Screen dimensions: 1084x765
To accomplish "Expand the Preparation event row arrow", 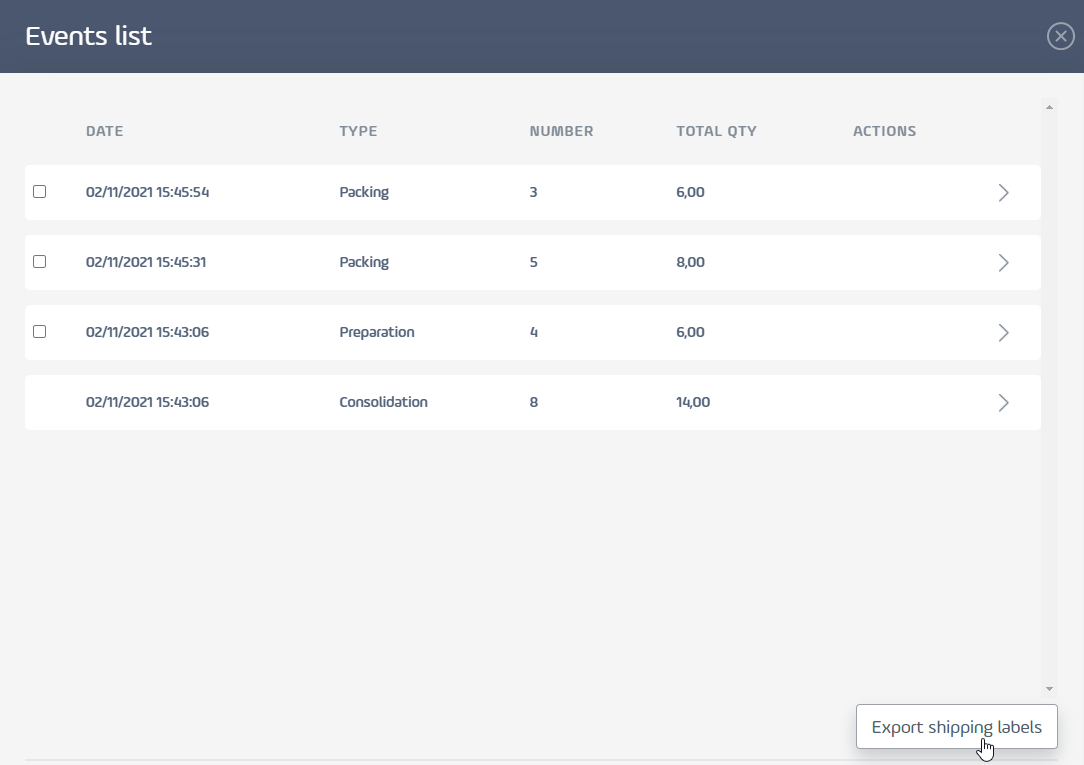I will click(1004, 332).
